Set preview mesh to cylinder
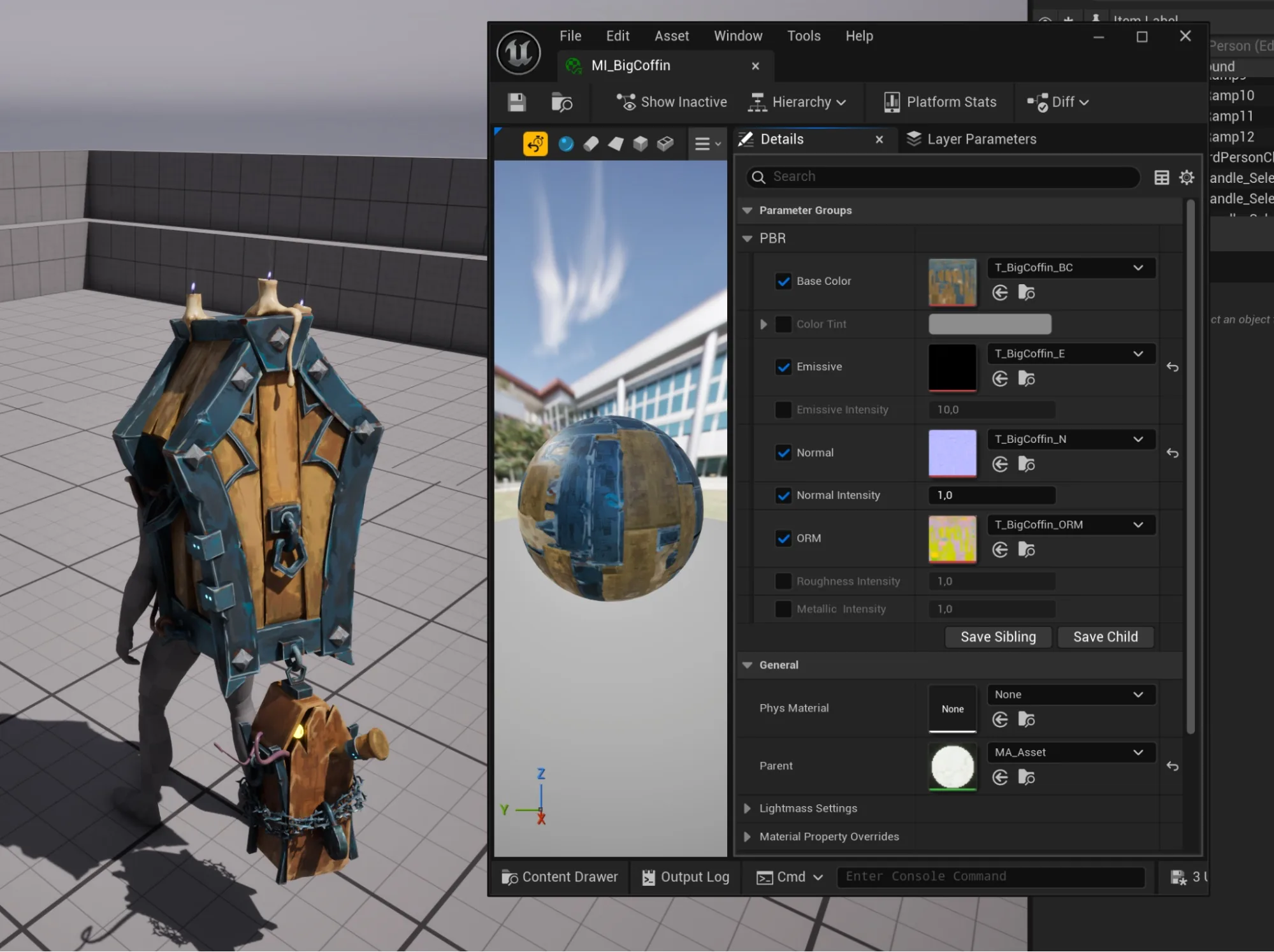 coord(591,144)
